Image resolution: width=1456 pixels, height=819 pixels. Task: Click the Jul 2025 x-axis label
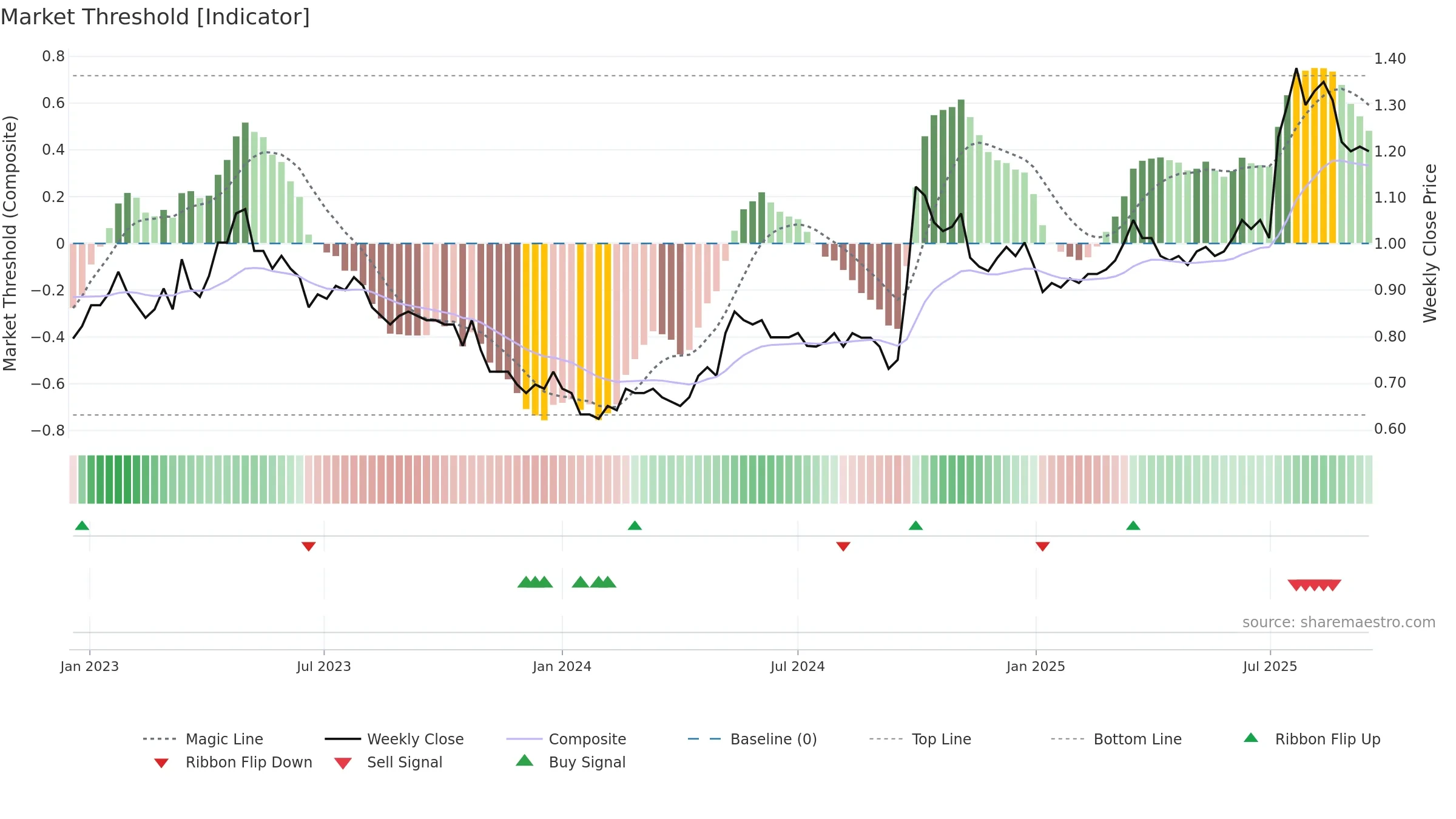1270,666
